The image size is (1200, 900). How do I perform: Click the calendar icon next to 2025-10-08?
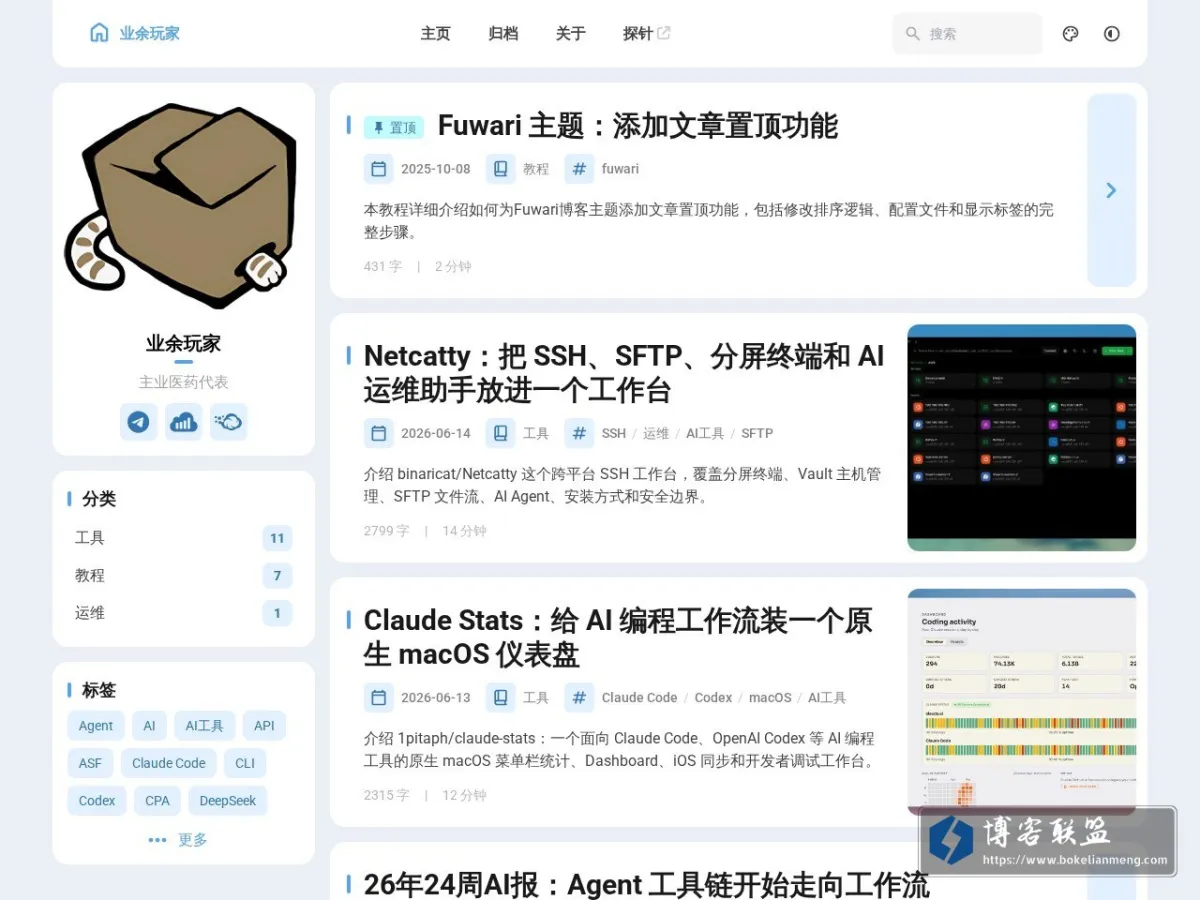click(378, 169)
